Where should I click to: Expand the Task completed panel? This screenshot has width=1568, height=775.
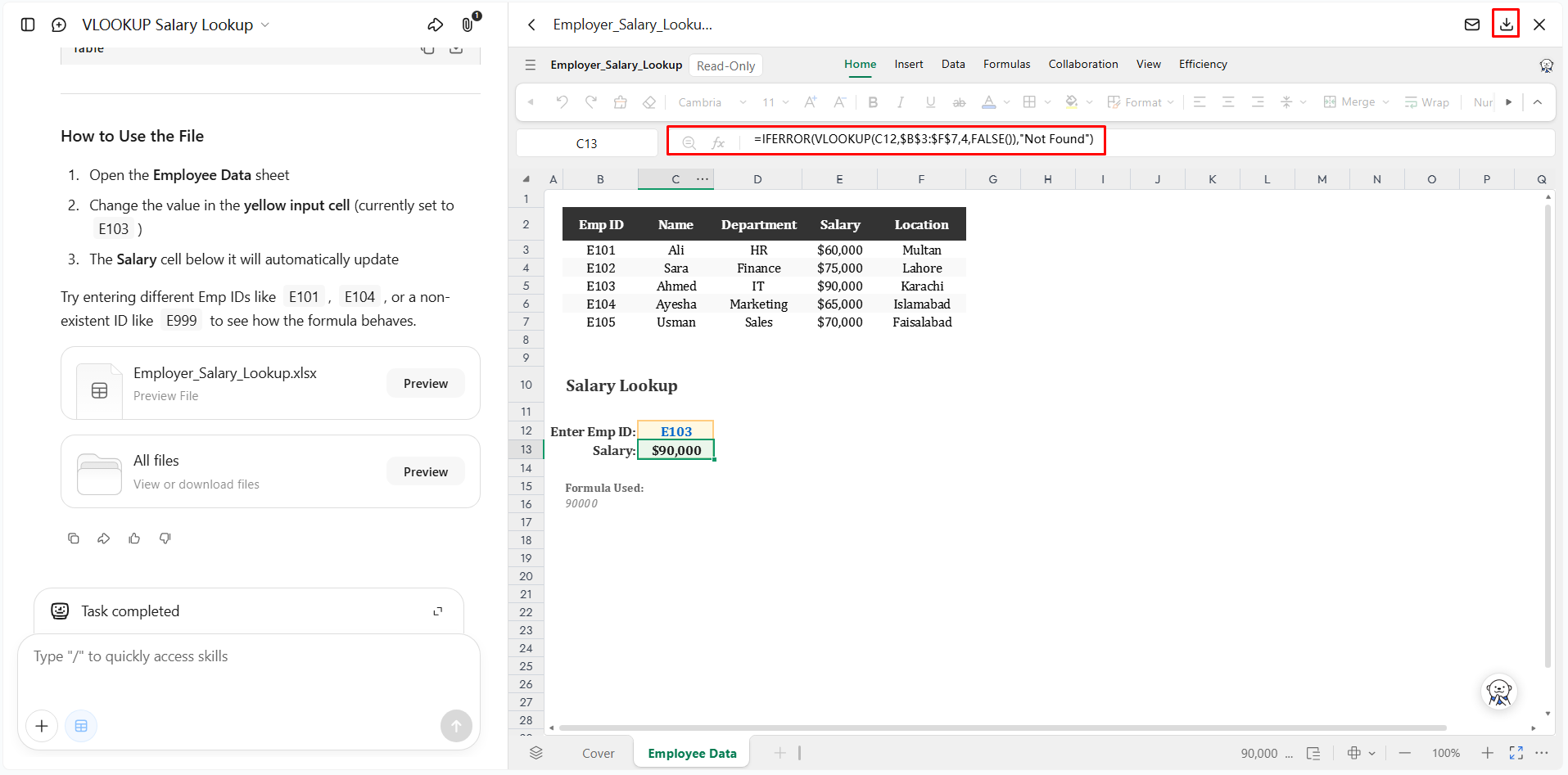[x=438, y=611]
